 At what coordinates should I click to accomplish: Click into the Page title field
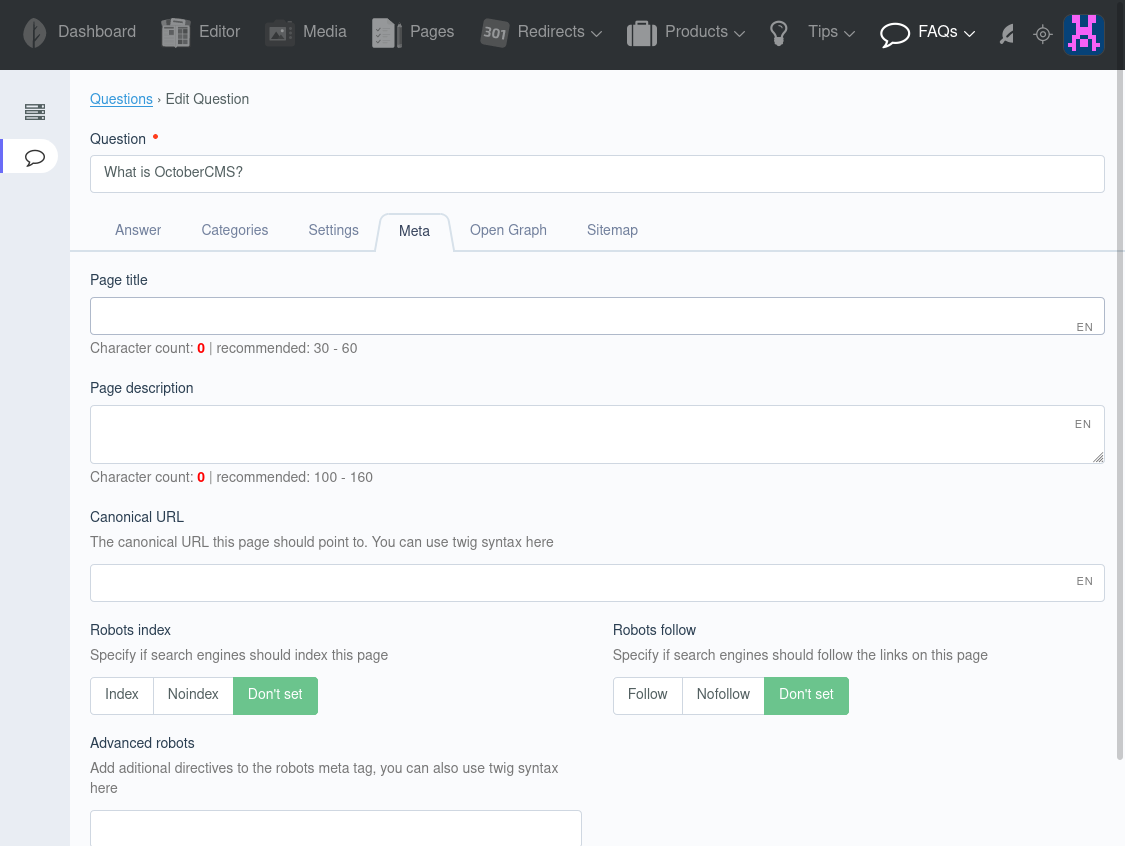[597, 316]
